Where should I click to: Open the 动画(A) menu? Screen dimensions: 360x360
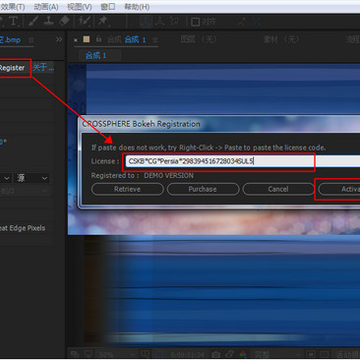point(46,7)
